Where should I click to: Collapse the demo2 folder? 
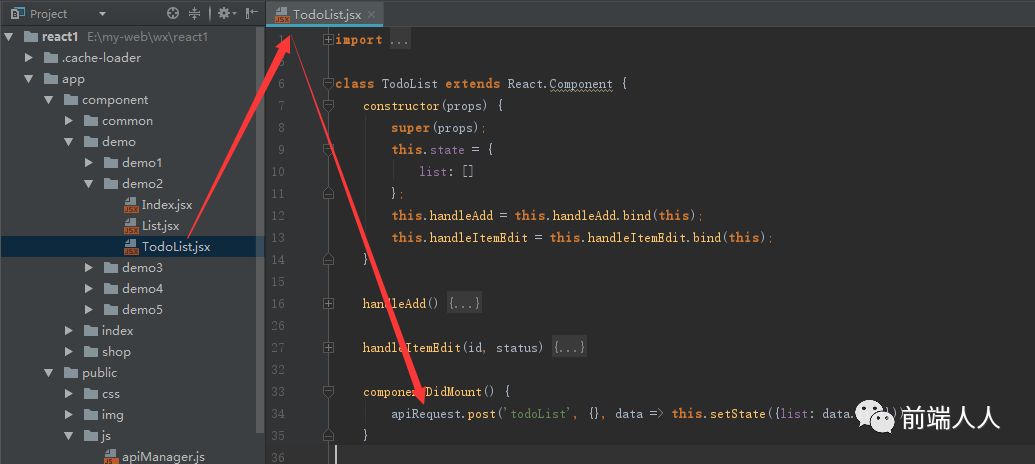[x=88, y=184]
